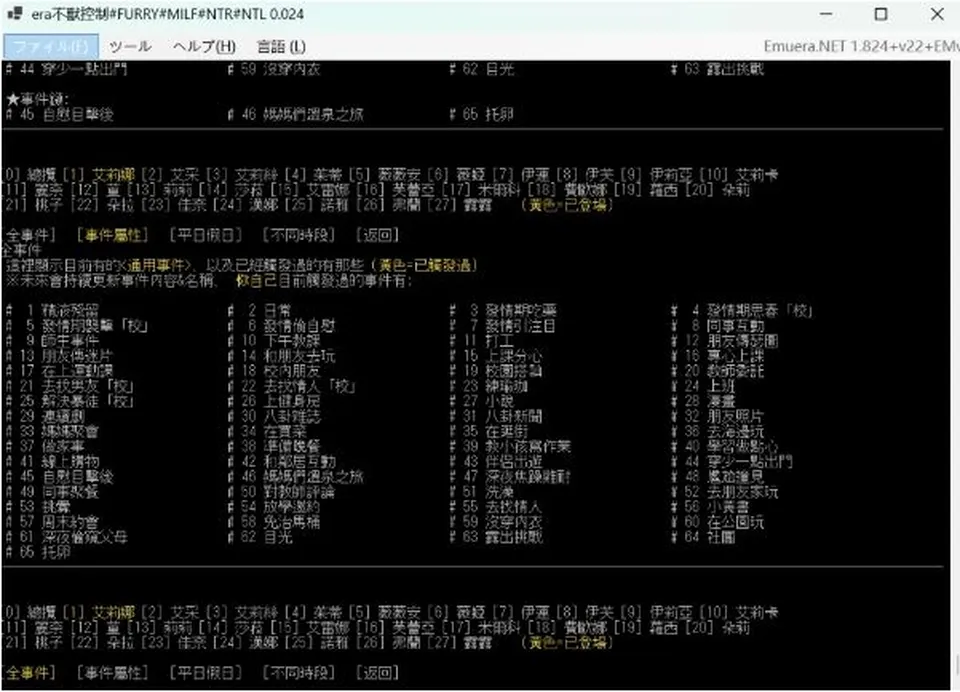The image size is (960, 692).
Task: Choose event 39 教小孩寫作業
Action: (510, 446)
